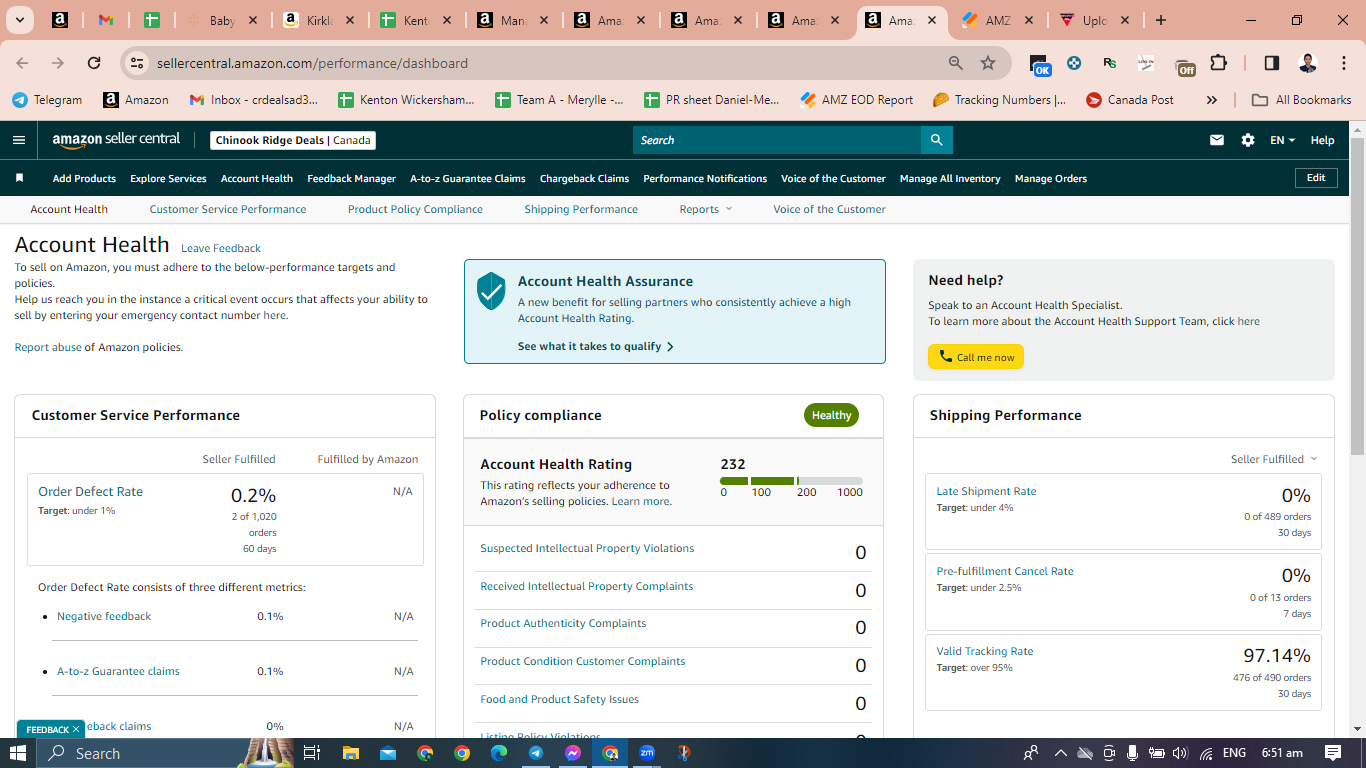Open the Seller Central hamburger menu
1366x768 pixels.
[x=19, y=140]
